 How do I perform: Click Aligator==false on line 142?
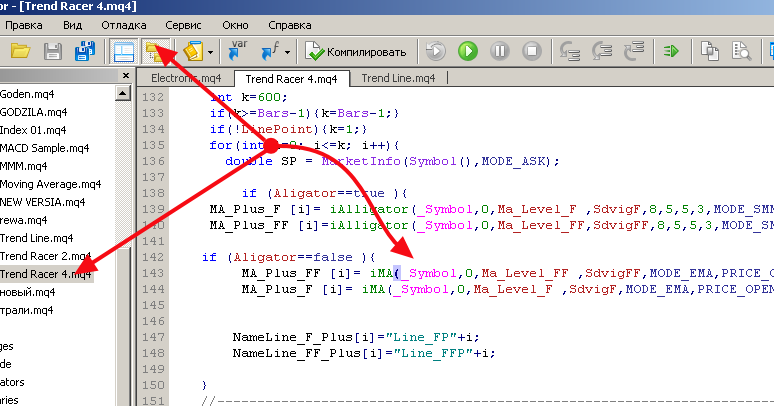click(293, 257)
